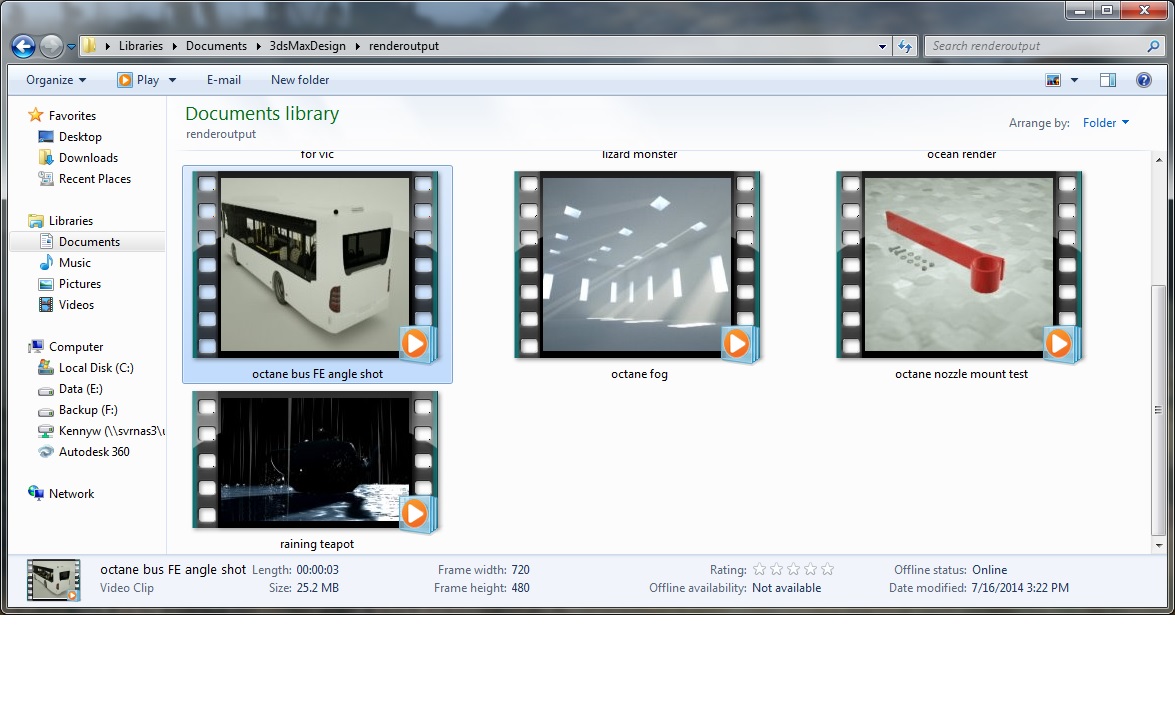
Task: Select Favorites in the navigation pane
Action: tap(72, 115)
